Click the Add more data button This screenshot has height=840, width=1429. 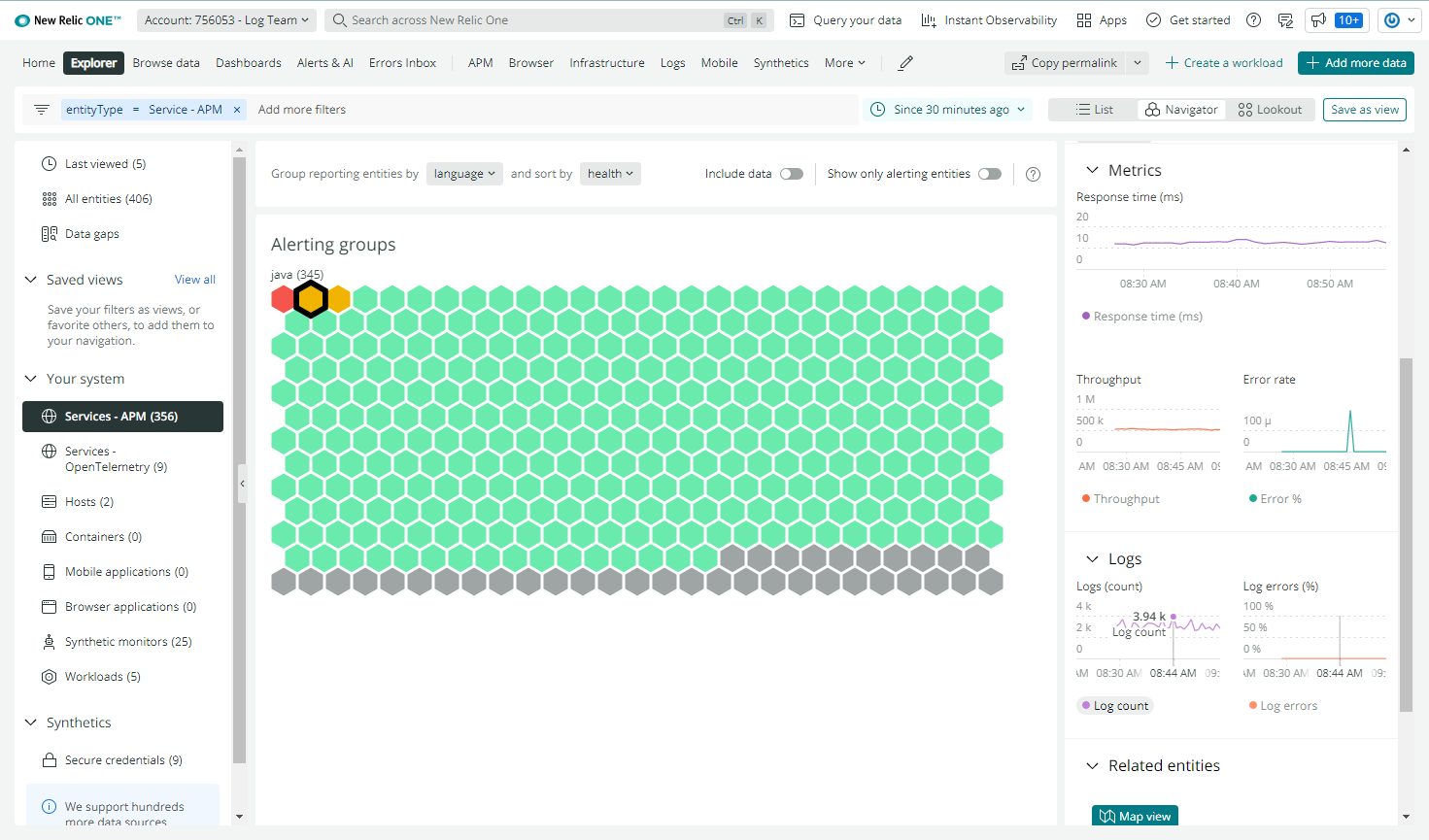pos(1356,63)
